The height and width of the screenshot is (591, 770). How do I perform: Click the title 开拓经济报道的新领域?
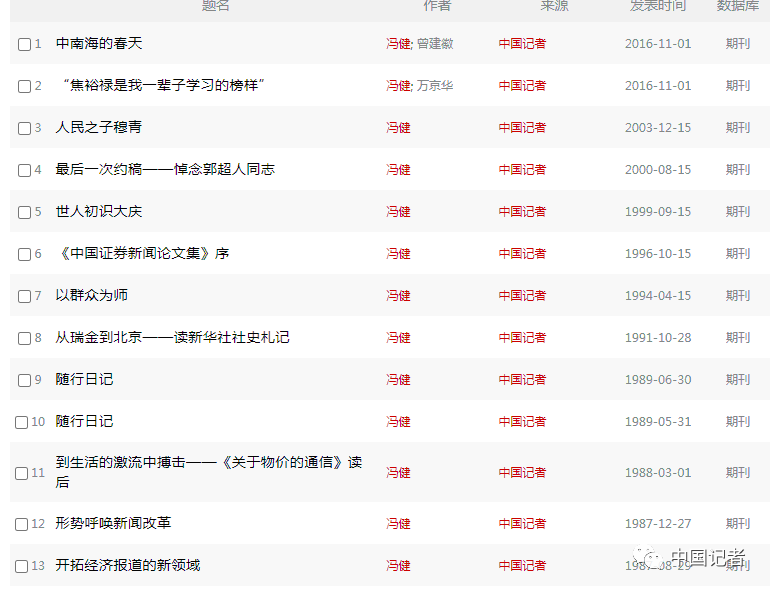(x=128, y=565)
